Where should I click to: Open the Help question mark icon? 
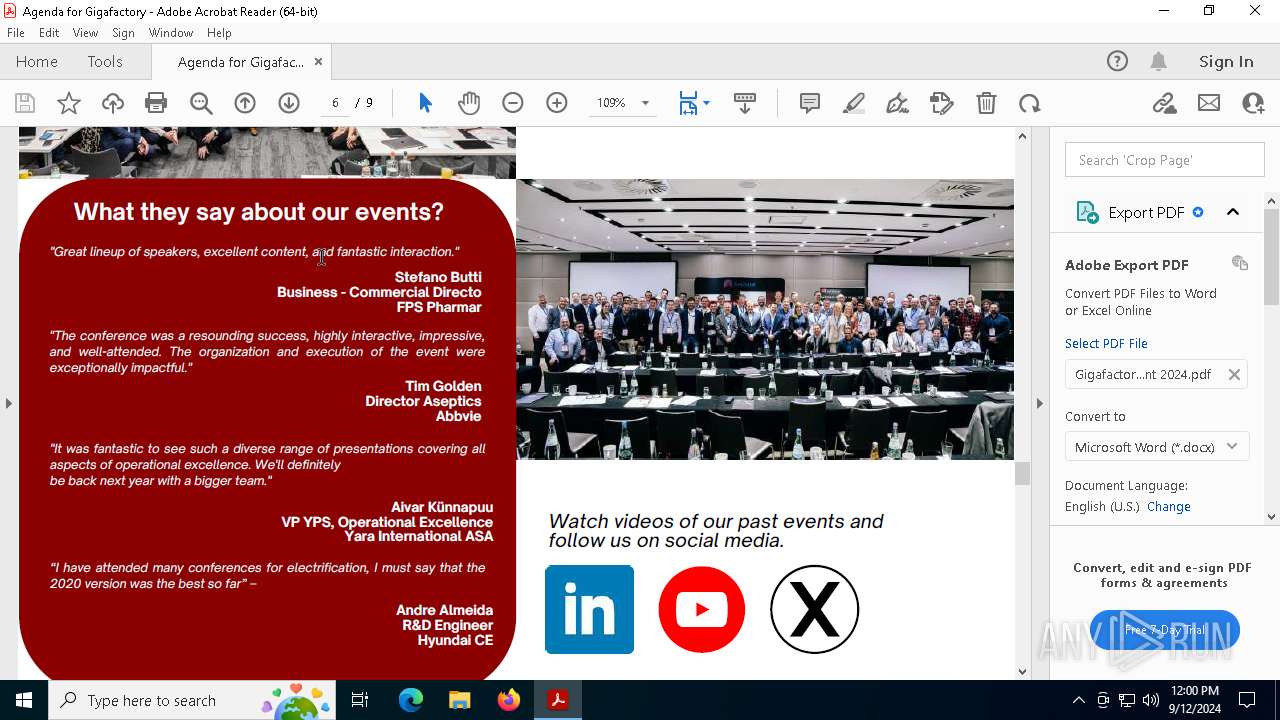coord(1117,61)
